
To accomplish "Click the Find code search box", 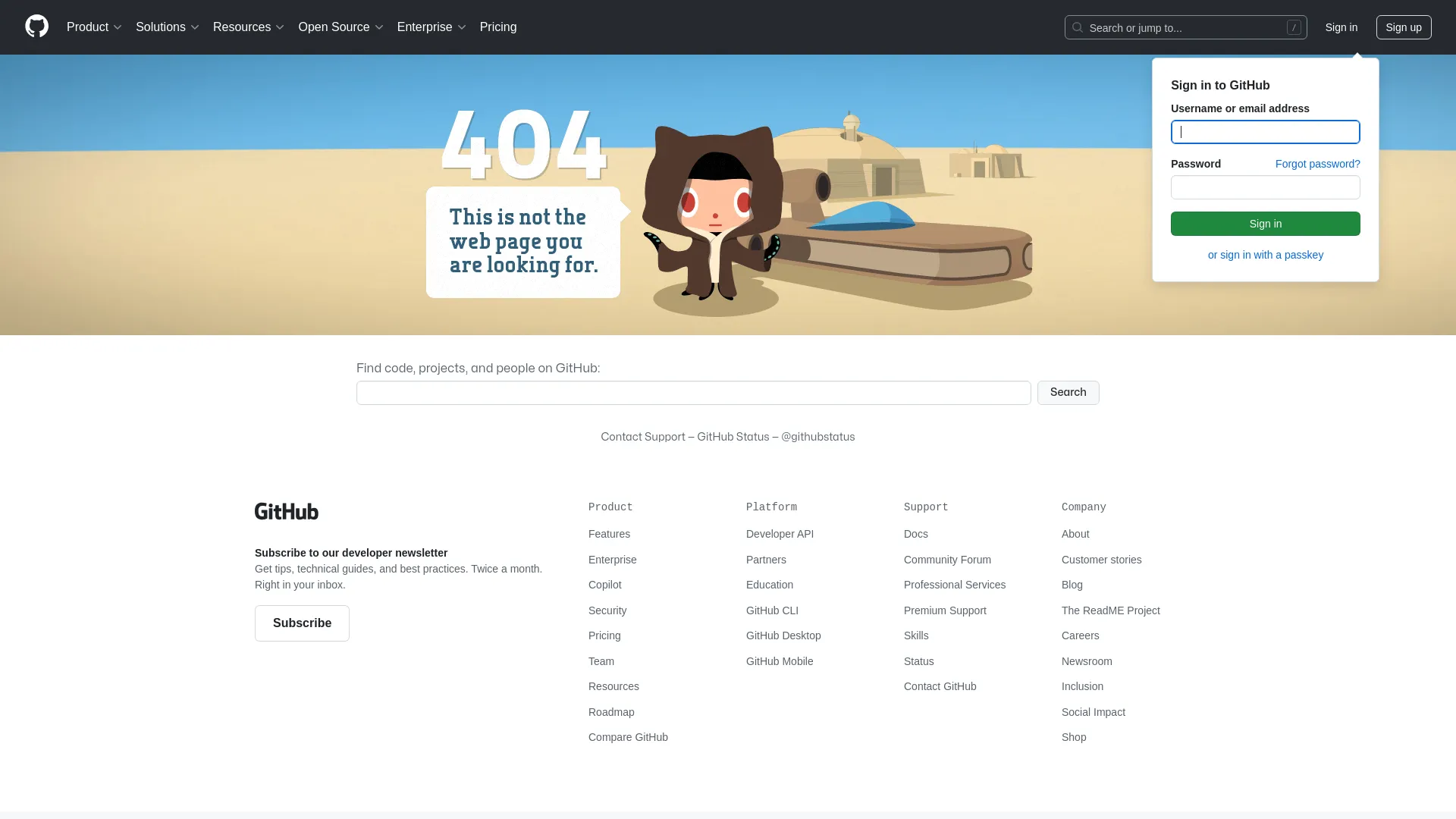I will (694, 393).
